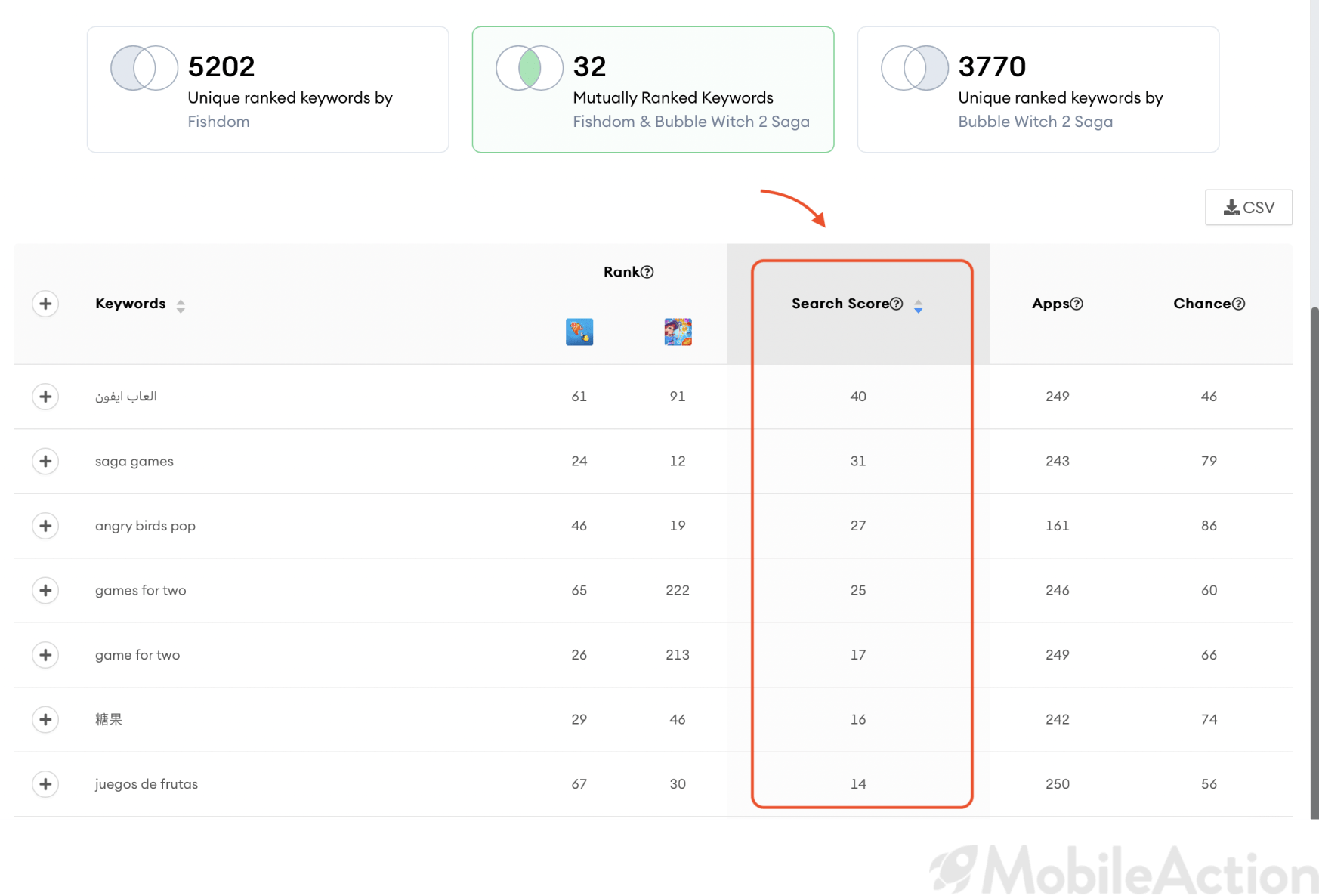1319x896 pixels.
Task: Sort the table by Search Score arrows
Action: [x=919, y=306]
